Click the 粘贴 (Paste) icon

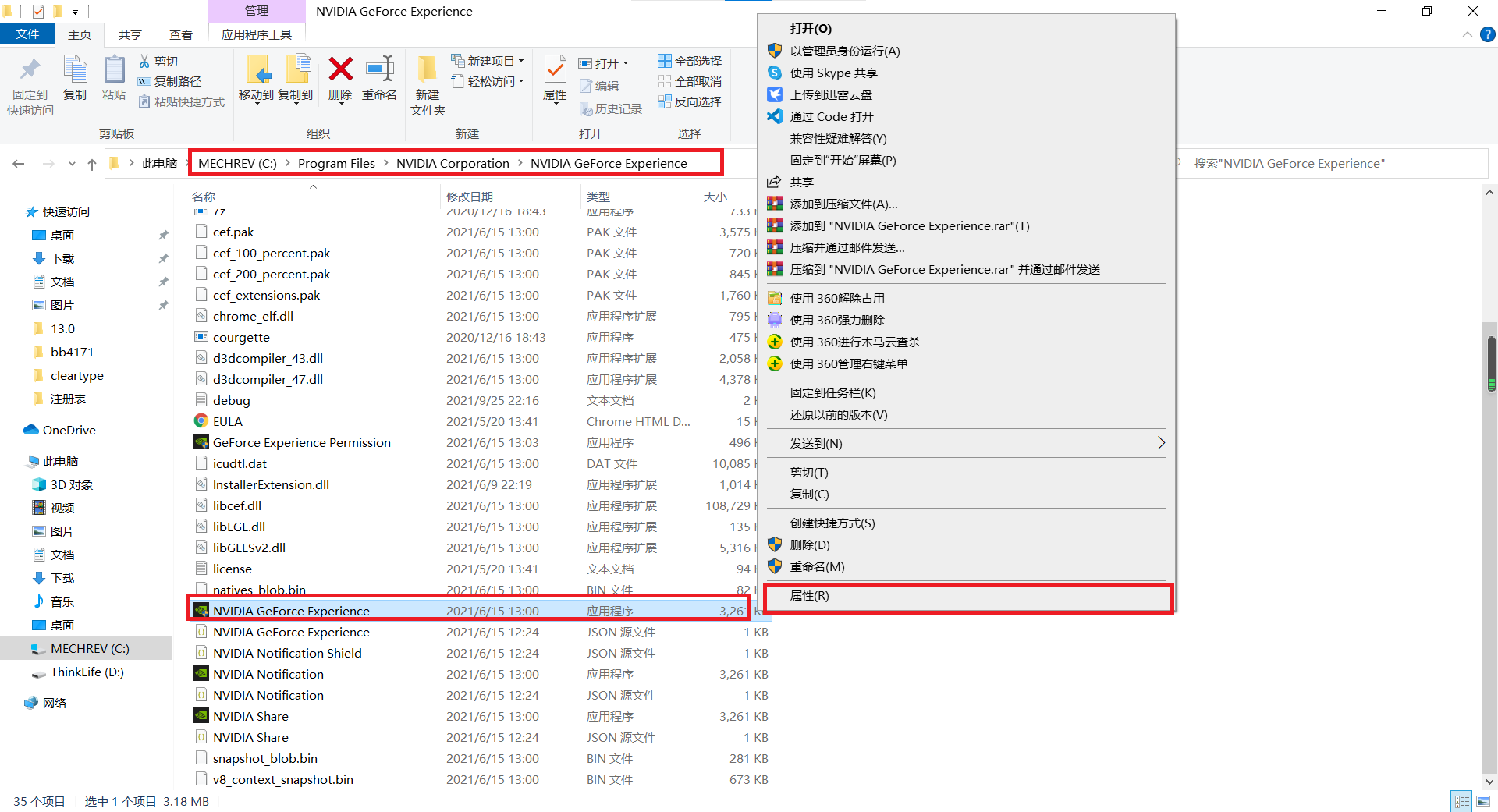tap(114, 78)
